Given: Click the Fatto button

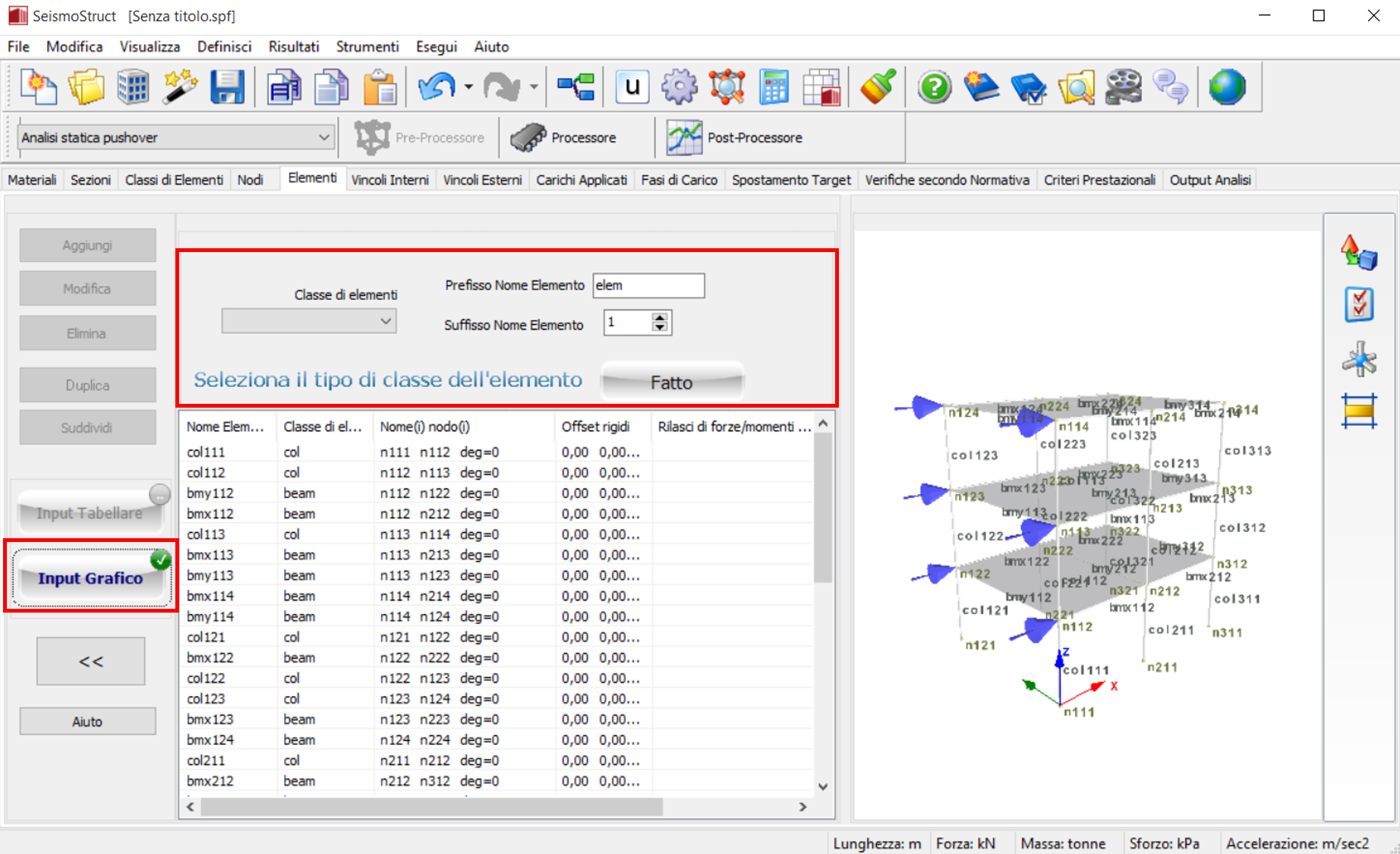Looking at the screenshot, I should point(671,382).
